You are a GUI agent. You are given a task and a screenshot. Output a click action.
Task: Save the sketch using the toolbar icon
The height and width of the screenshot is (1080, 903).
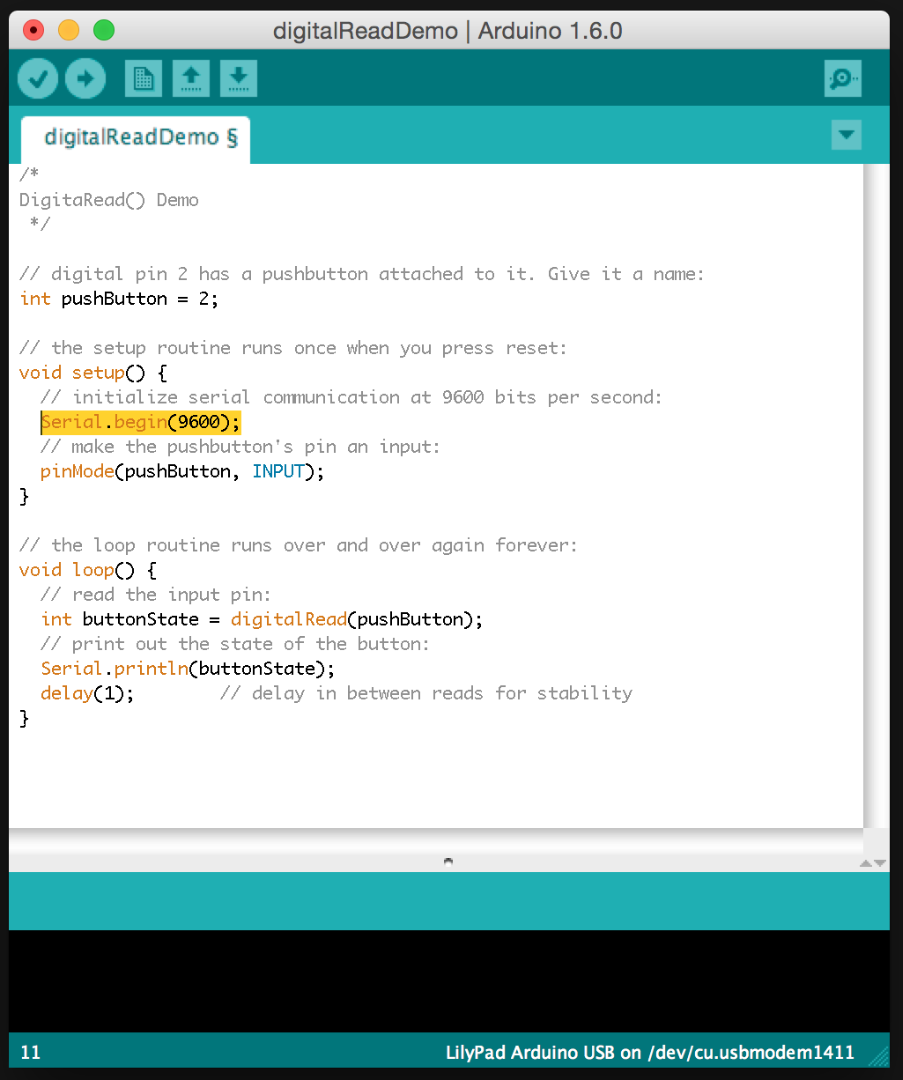point(238,78)
